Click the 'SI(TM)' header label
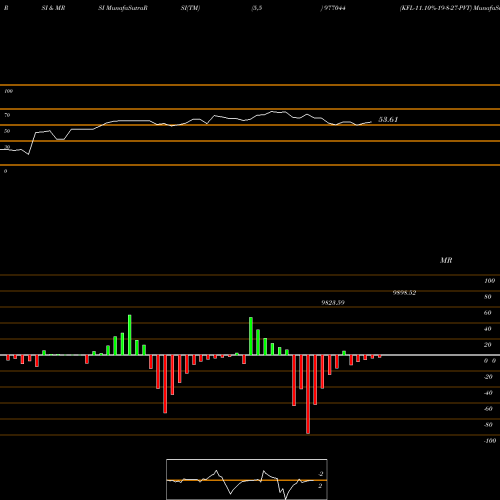This screenshot has width=500, height=500. point(190,8)
